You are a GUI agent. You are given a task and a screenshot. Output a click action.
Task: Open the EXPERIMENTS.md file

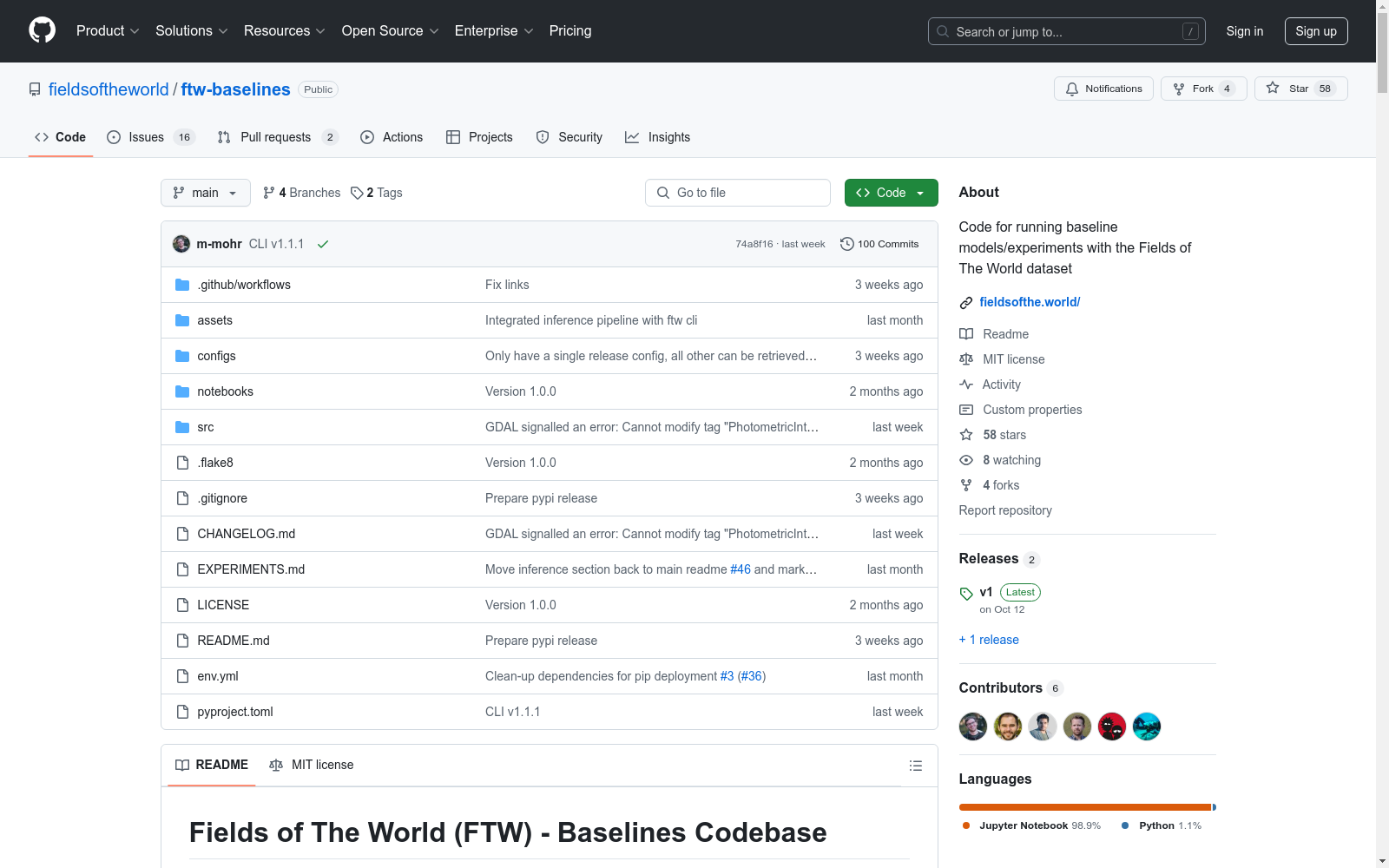pos(251,569)
